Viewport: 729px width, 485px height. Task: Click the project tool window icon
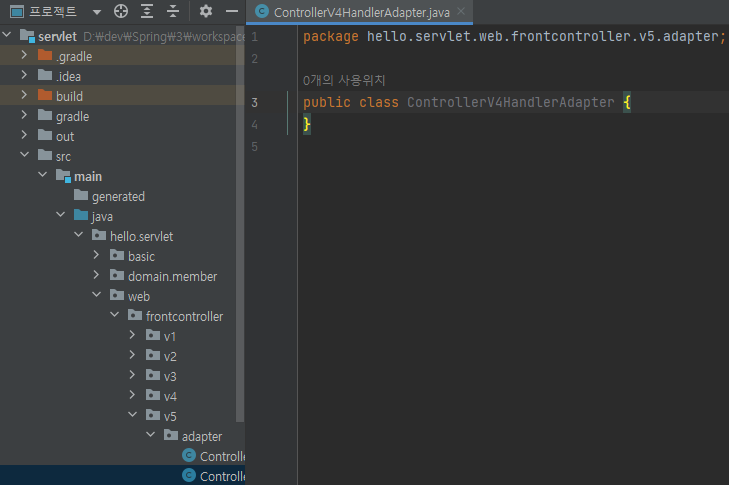(x=17, y=12)
